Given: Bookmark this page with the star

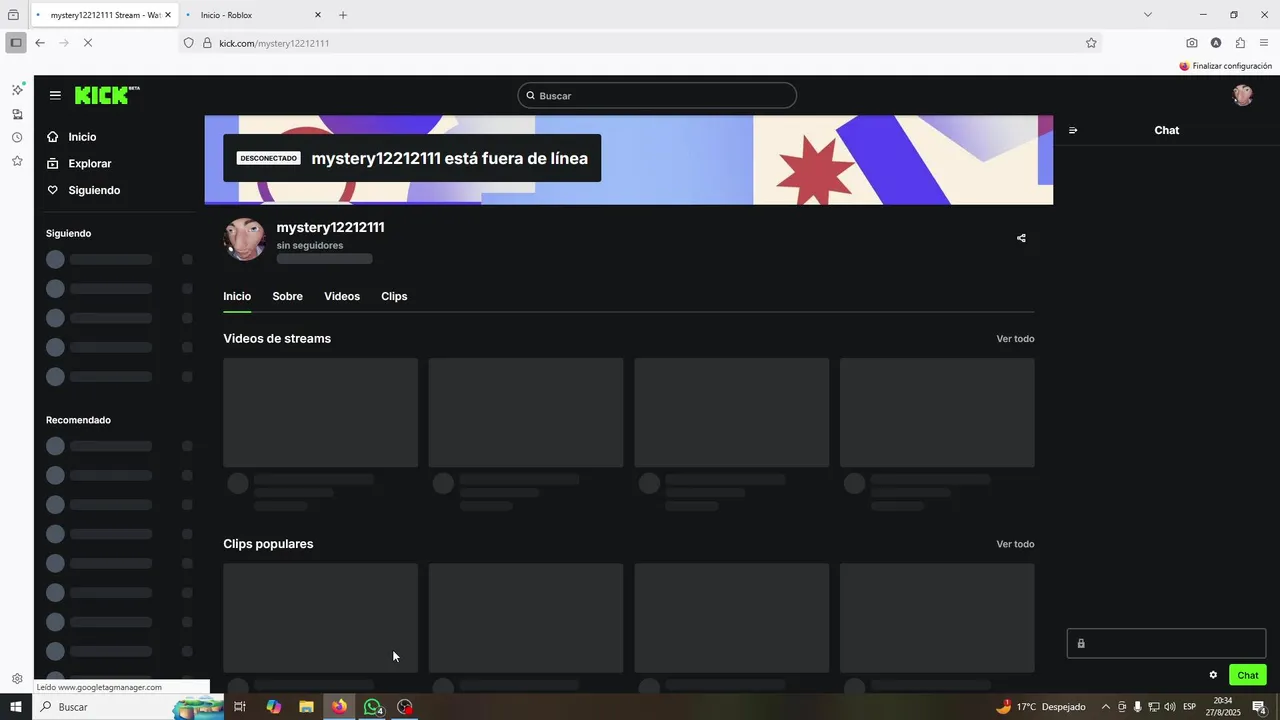Looking at the screenshot, I should coord(1091,43).
